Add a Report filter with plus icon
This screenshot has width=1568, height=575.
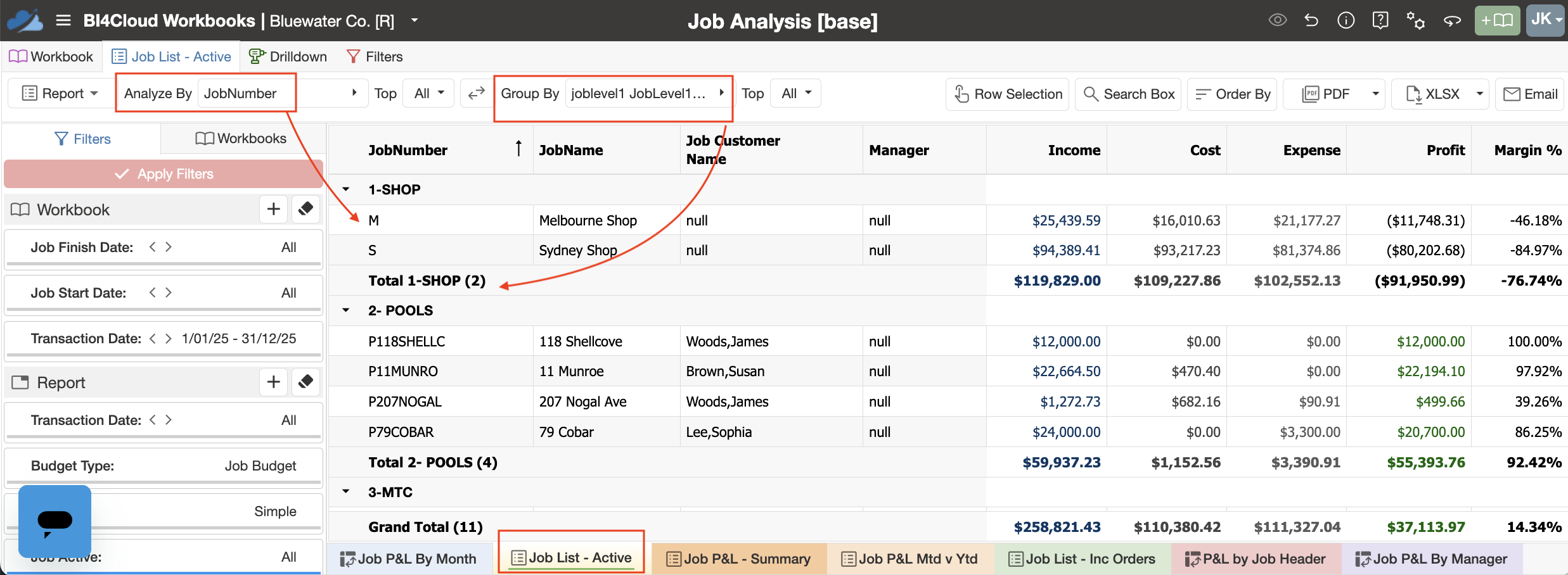coord(274,382)
